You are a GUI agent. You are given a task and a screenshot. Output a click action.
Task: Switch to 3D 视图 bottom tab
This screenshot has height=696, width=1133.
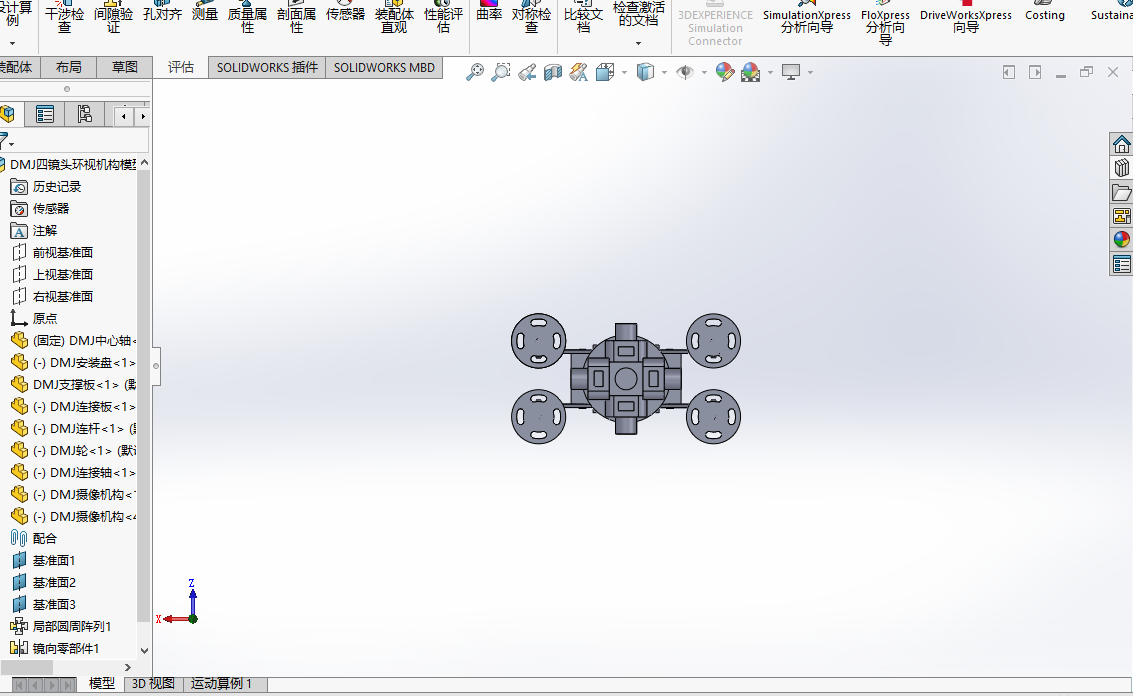[153, 684]
